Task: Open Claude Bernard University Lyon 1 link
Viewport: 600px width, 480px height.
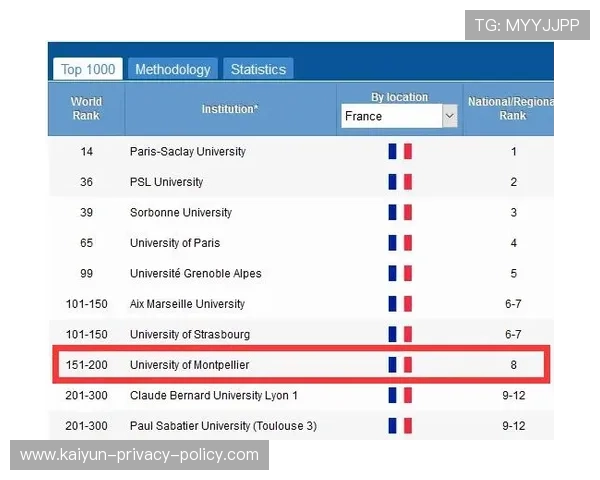Action: click(x=214, y=395)
